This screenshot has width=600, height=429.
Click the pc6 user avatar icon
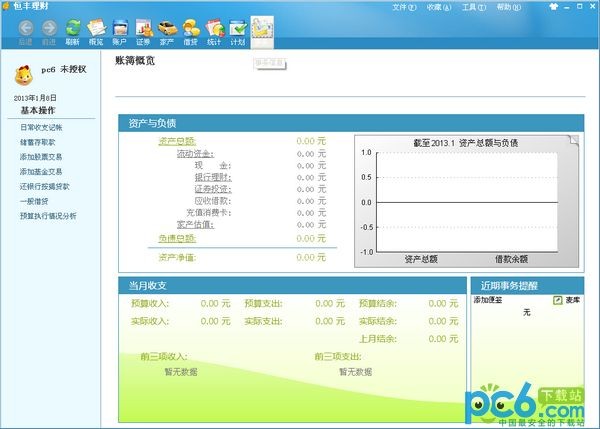click(x=23, y=75)
